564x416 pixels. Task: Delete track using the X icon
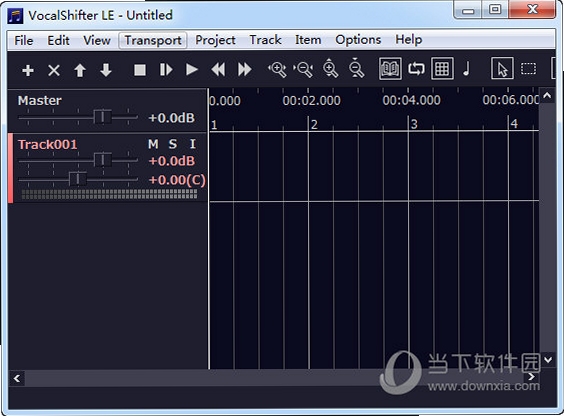pos(54,70)
